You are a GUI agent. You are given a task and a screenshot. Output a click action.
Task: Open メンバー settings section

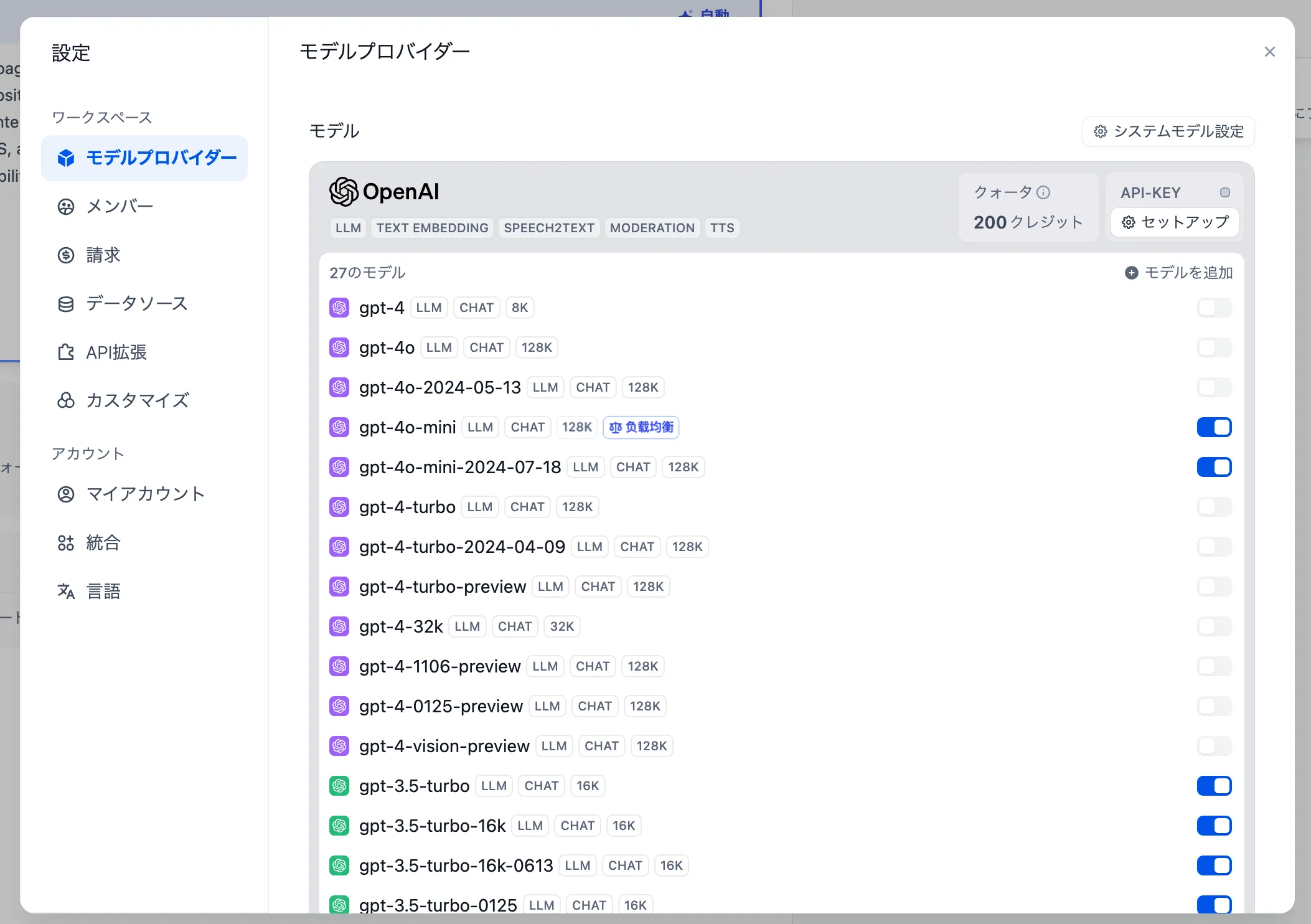(x=120, y=206)
